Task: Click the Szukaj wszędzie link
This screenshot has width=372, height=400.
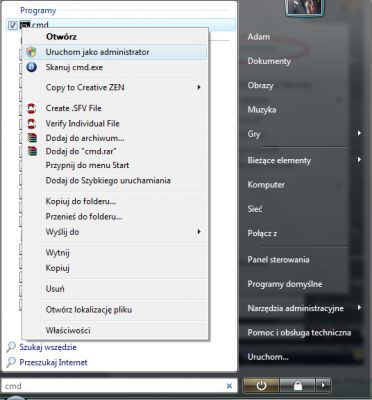Action: 48,347
